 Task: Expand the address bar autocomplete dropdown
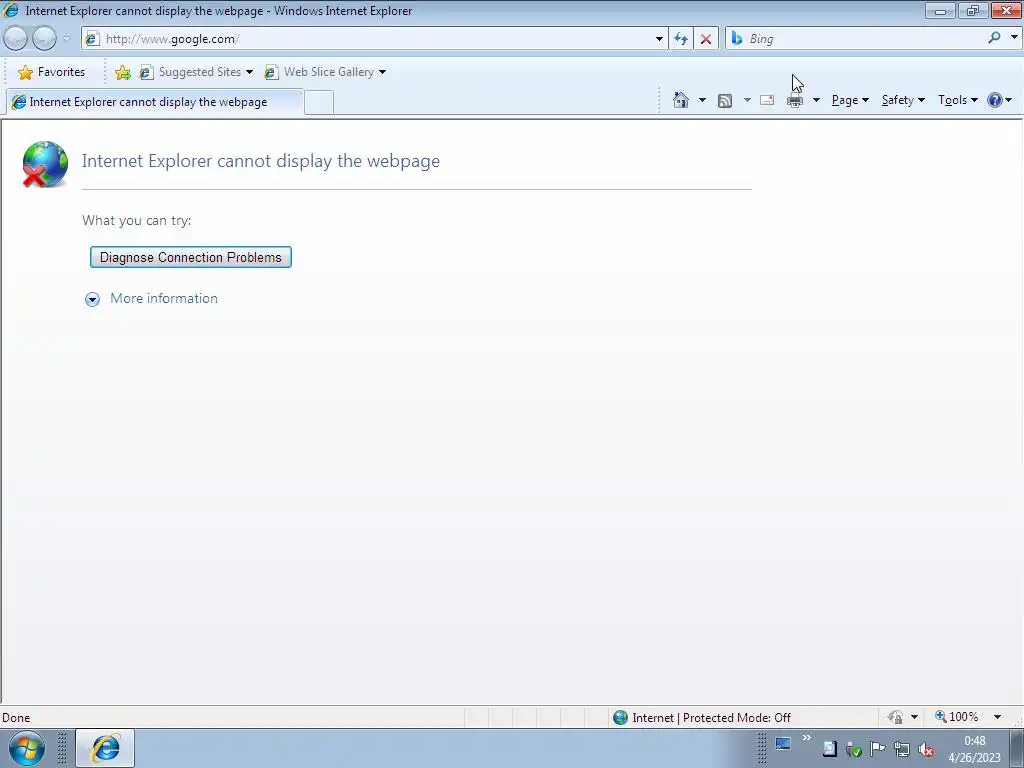(659, 39)
